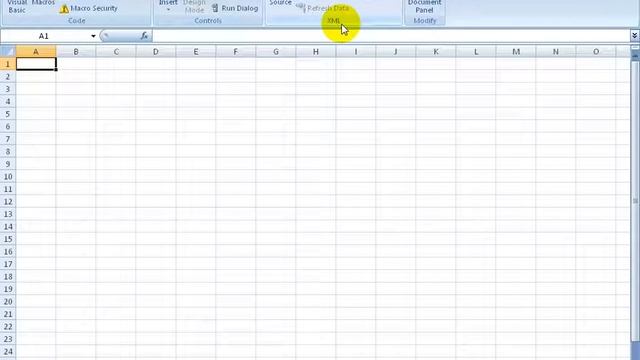Select row 10 header
This screenshot has width=640, height=360.
click(8, 177)
